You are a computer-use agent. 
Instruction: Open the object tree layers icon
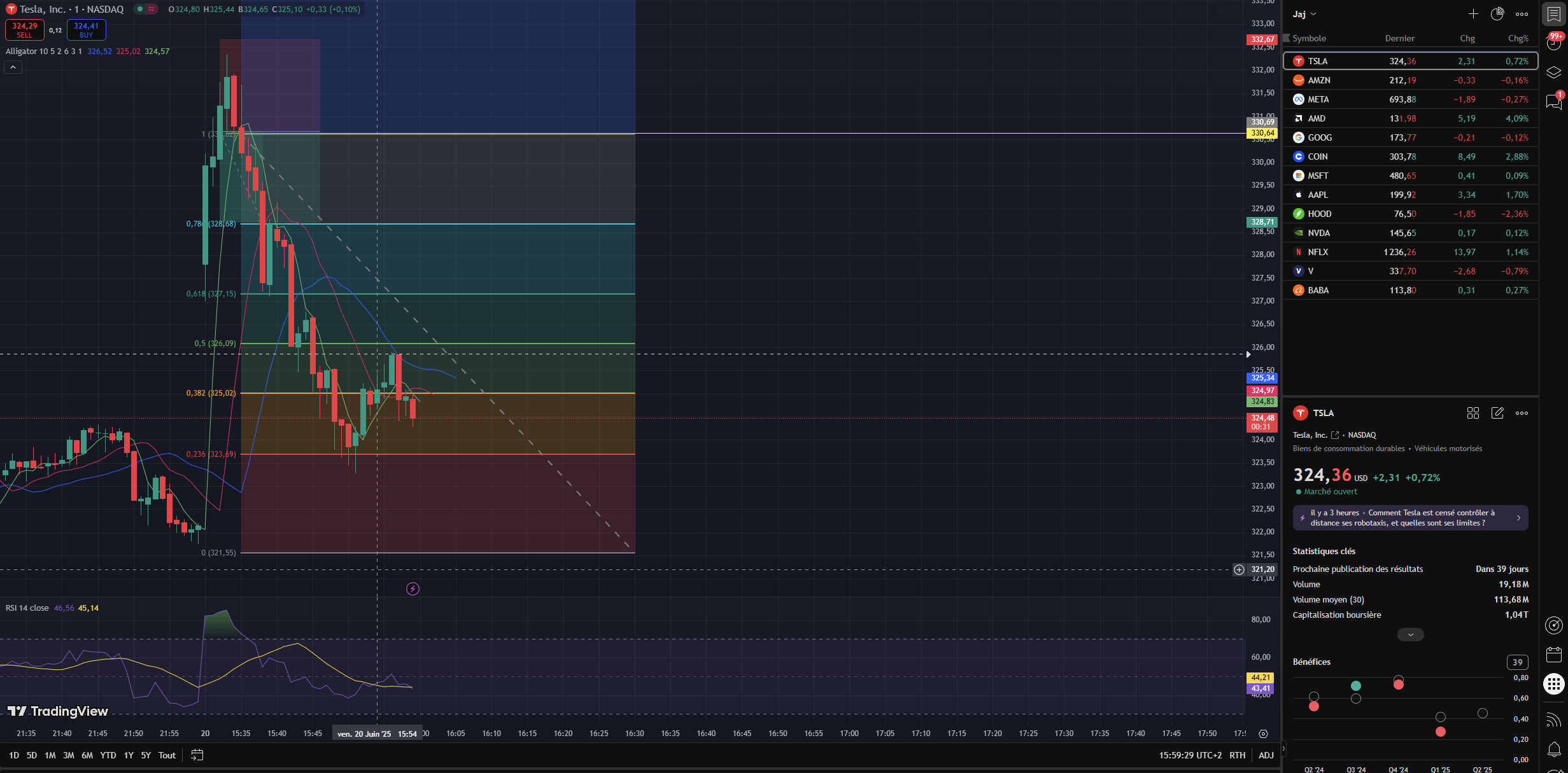(1553, 72)
